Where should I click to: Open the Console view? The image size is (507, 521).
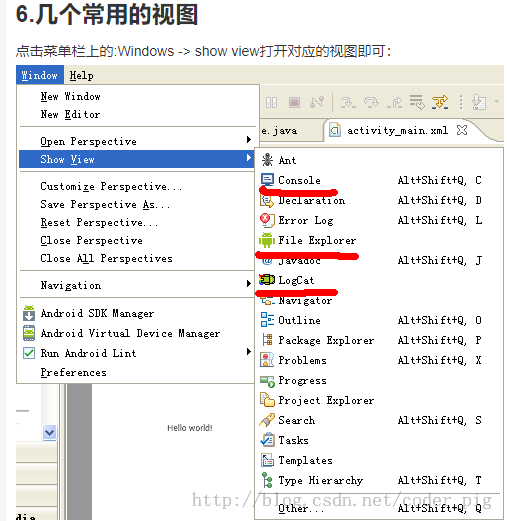coord(378,180)
